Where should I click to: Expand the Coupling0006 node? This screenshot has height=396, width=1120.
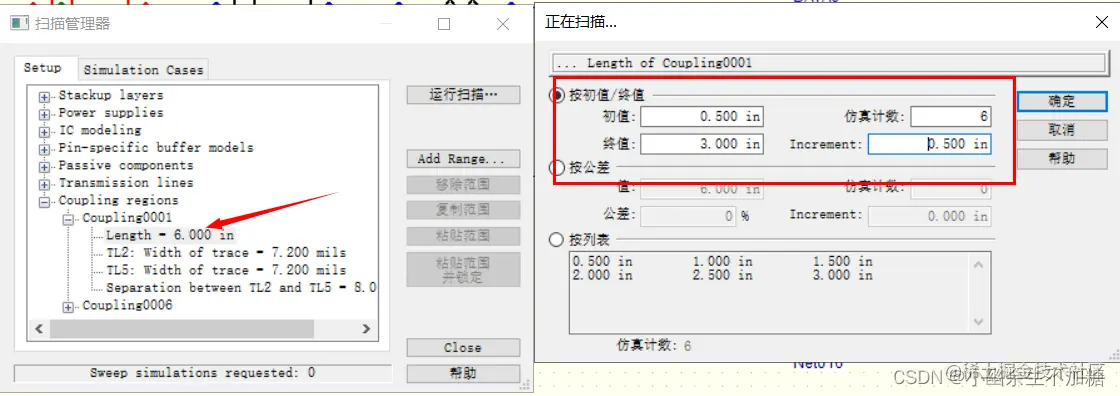click(69, 307)
